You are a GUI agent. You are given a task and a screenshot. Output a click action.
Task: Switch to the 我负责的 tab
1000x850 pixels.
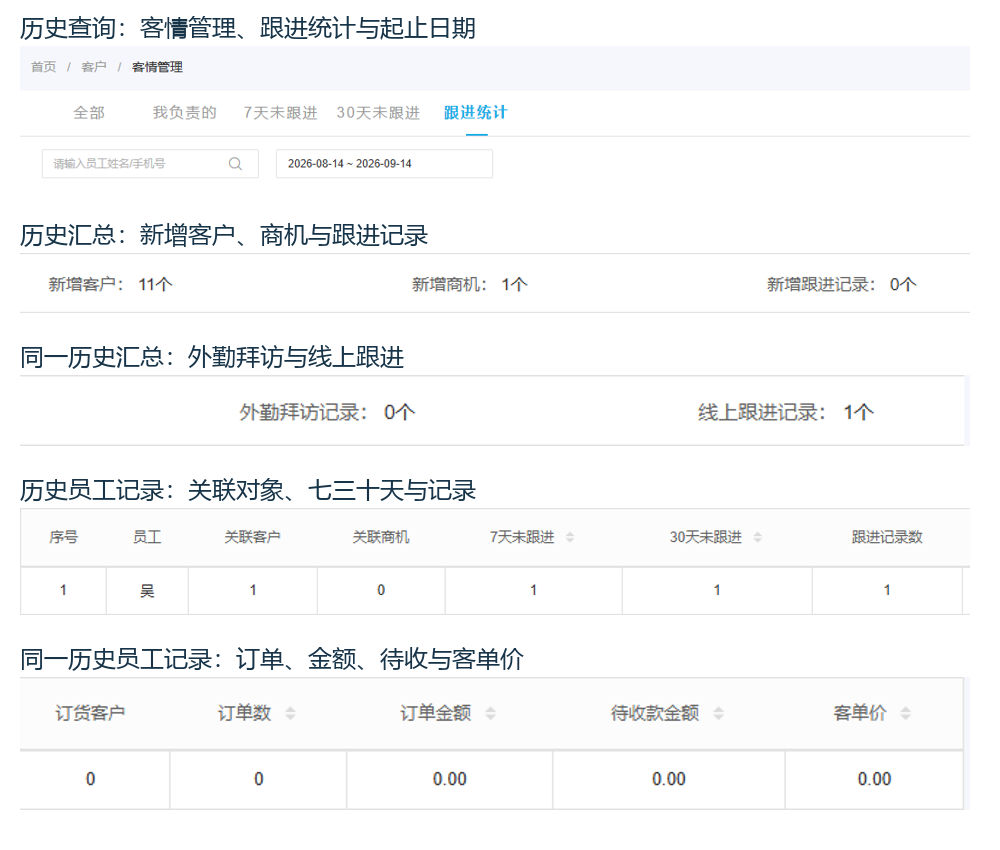pyautogui.click(x=185, y=113)
